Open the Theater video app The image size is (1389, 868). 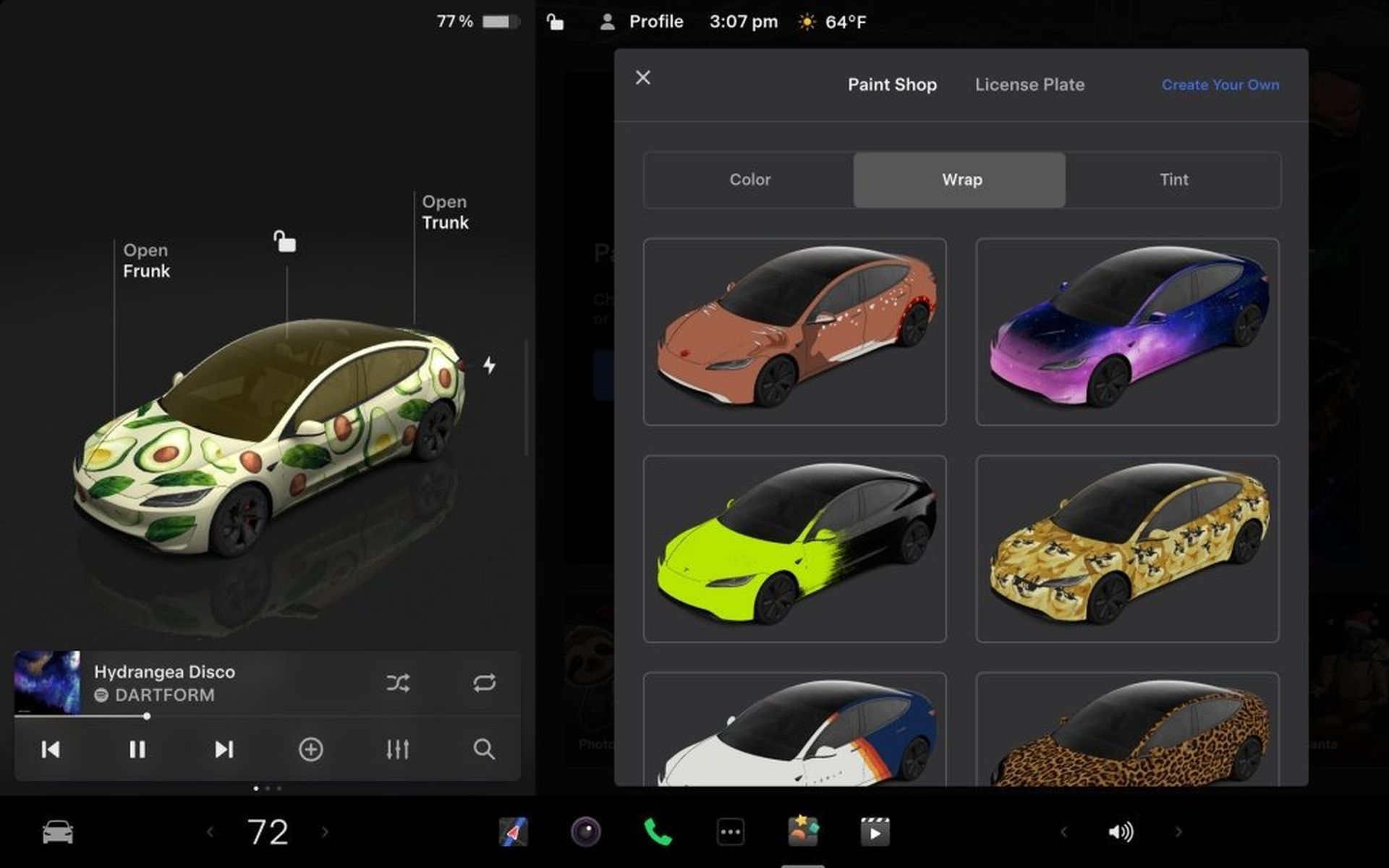point(875,832)
